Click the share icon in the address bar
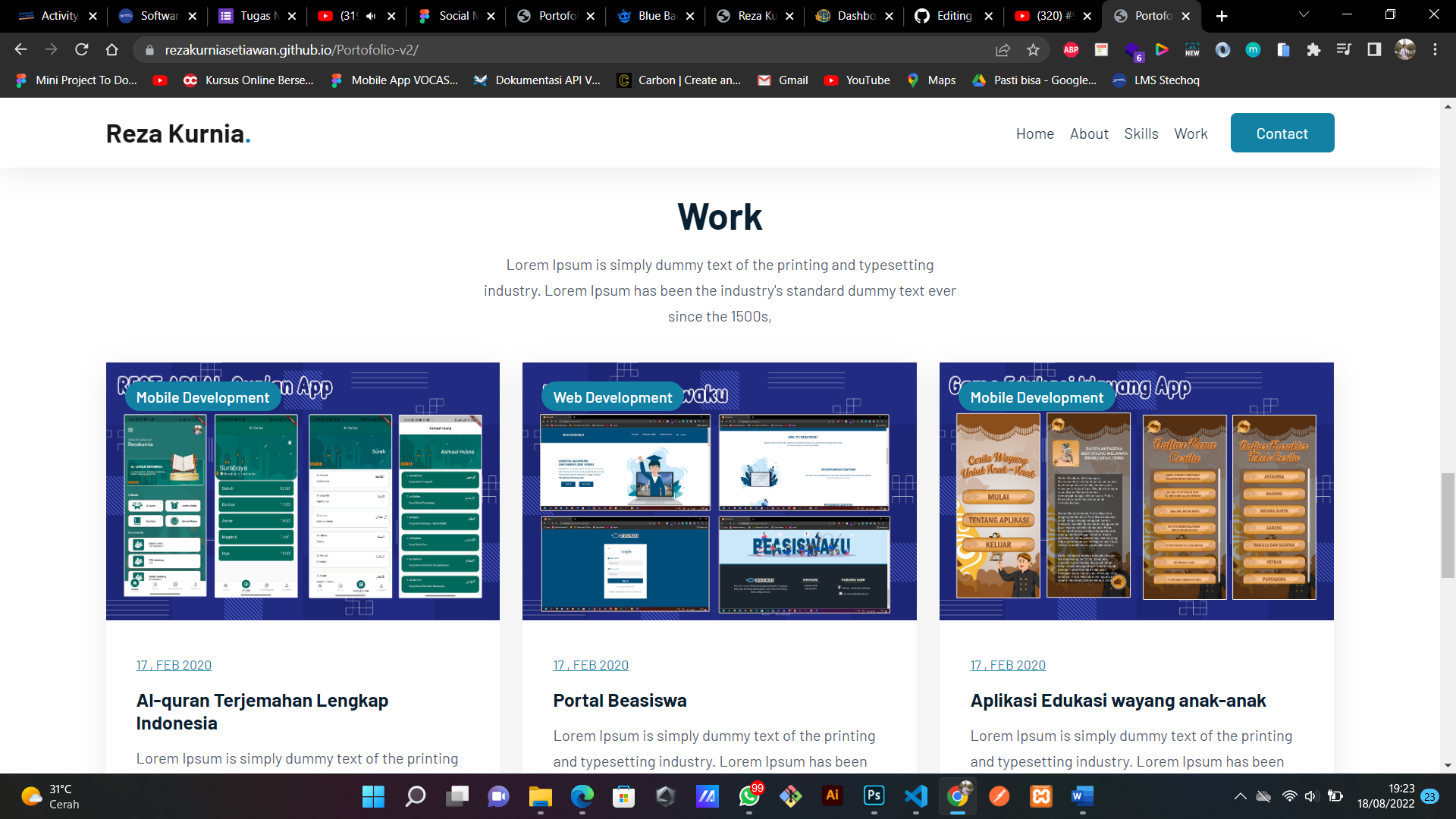The width and height of the screenshot is (1456, 819). pos(1003,49)
